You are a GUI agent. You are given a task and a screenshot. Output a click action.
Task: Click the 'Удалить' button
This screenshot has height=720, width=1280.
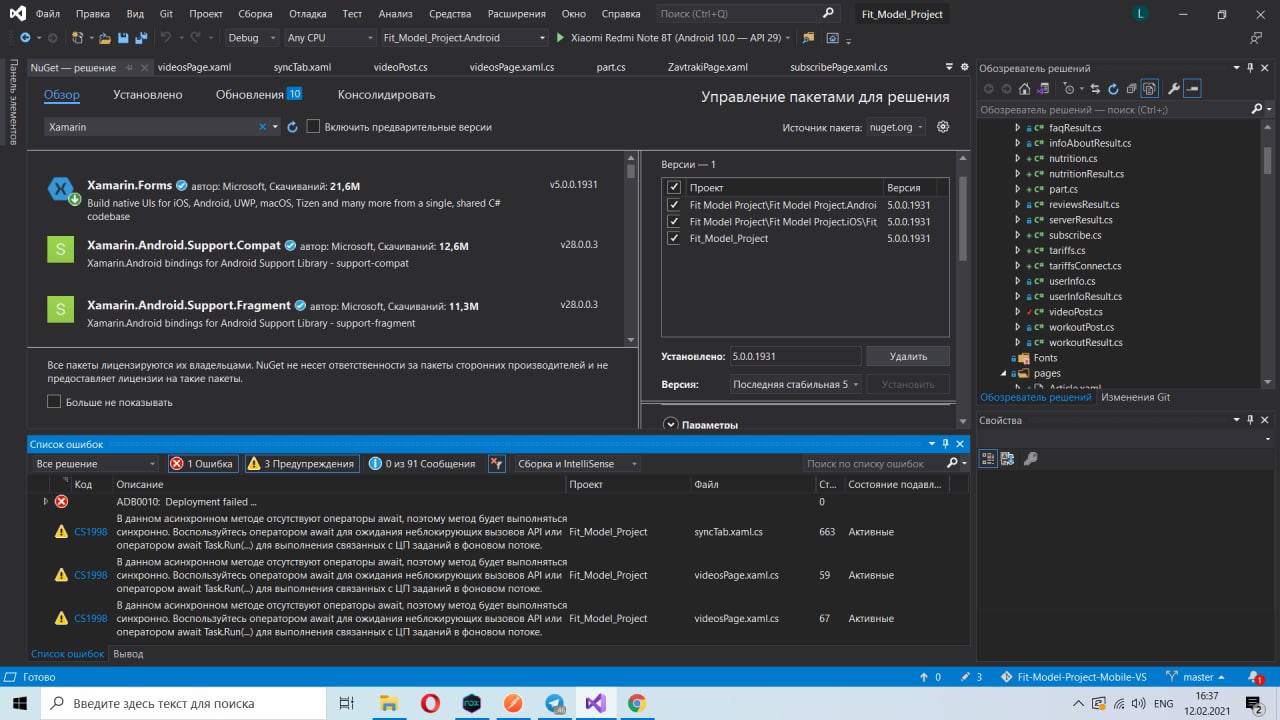click(x=908, y=356)
